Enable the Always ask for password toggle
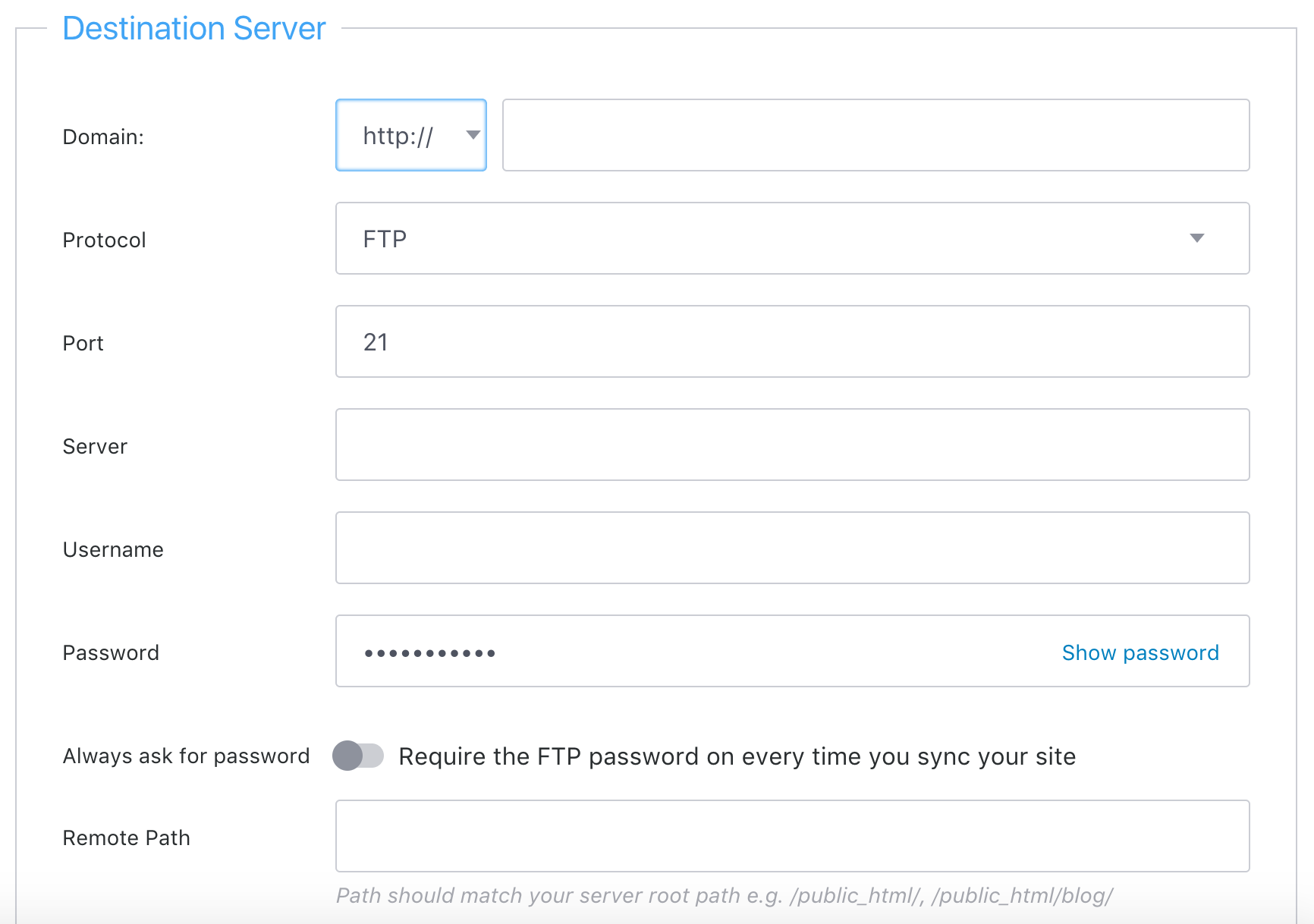1314x924 pixels. click(x=358, y=756)
